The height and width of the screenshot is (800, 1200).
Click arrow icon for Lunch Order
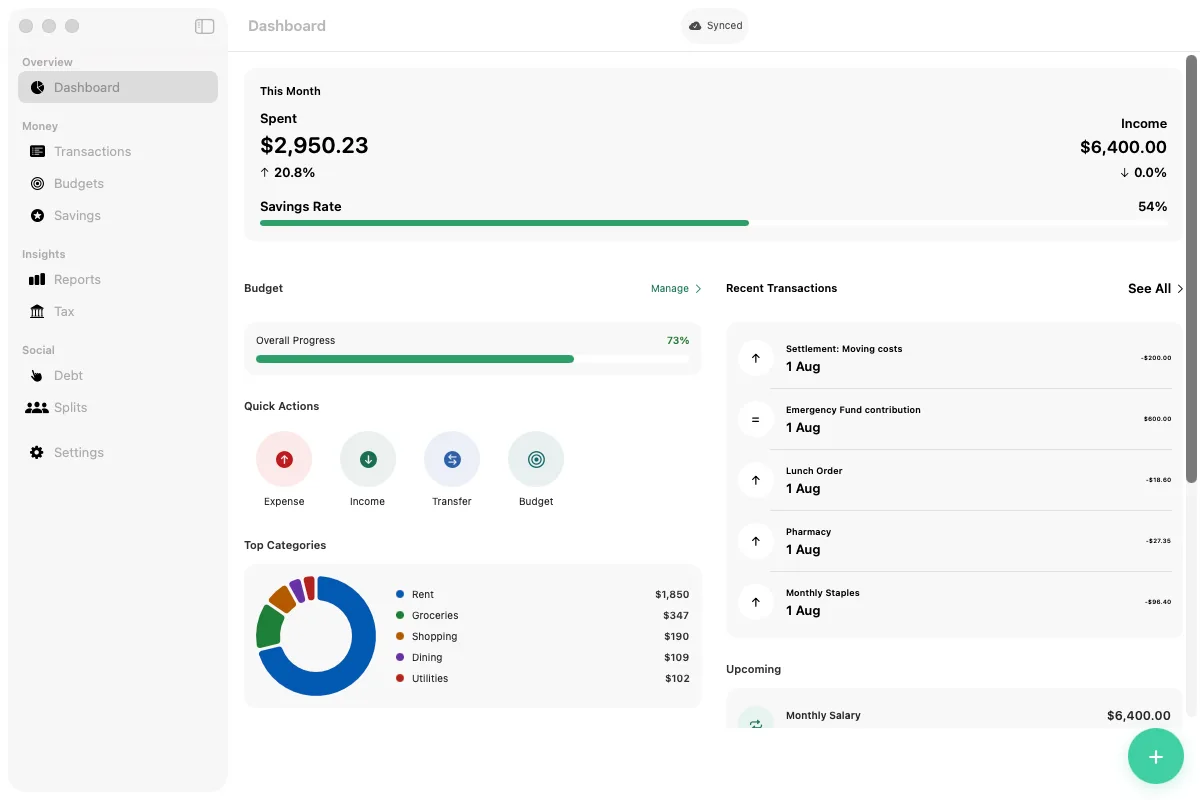pos(756,480)
